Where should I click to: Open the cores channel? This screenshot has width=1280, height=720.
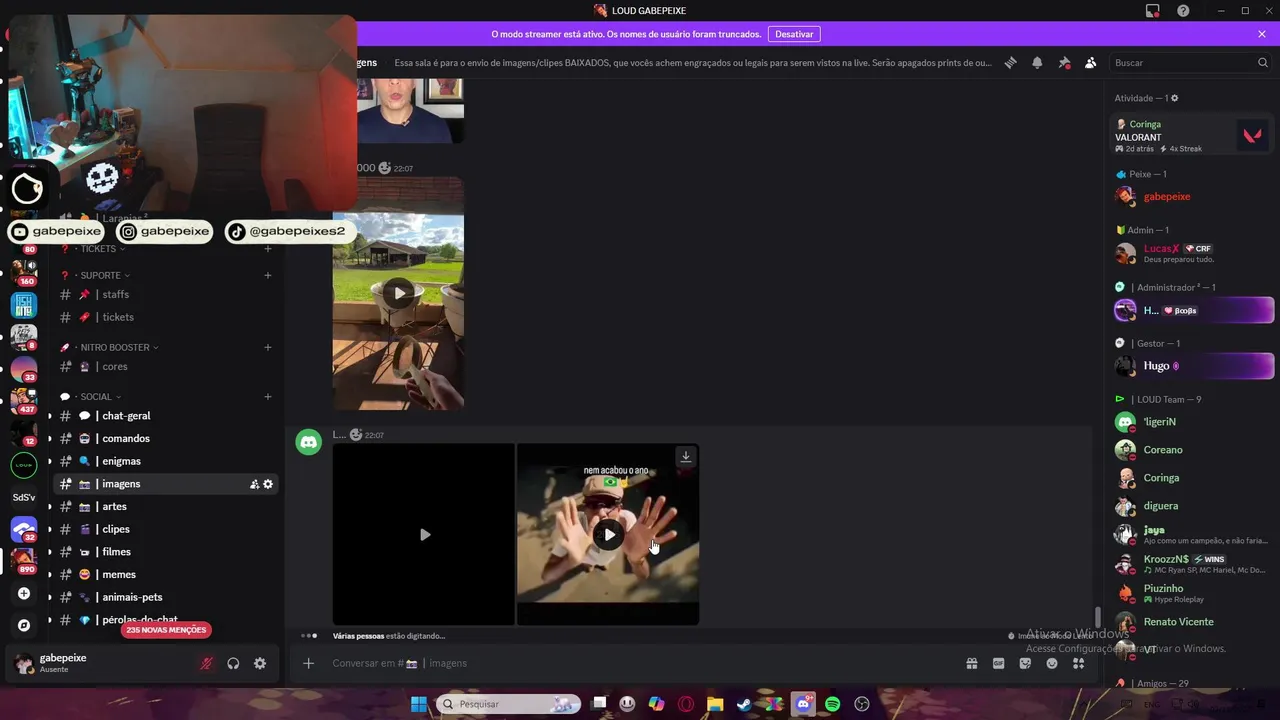point(165,366)
